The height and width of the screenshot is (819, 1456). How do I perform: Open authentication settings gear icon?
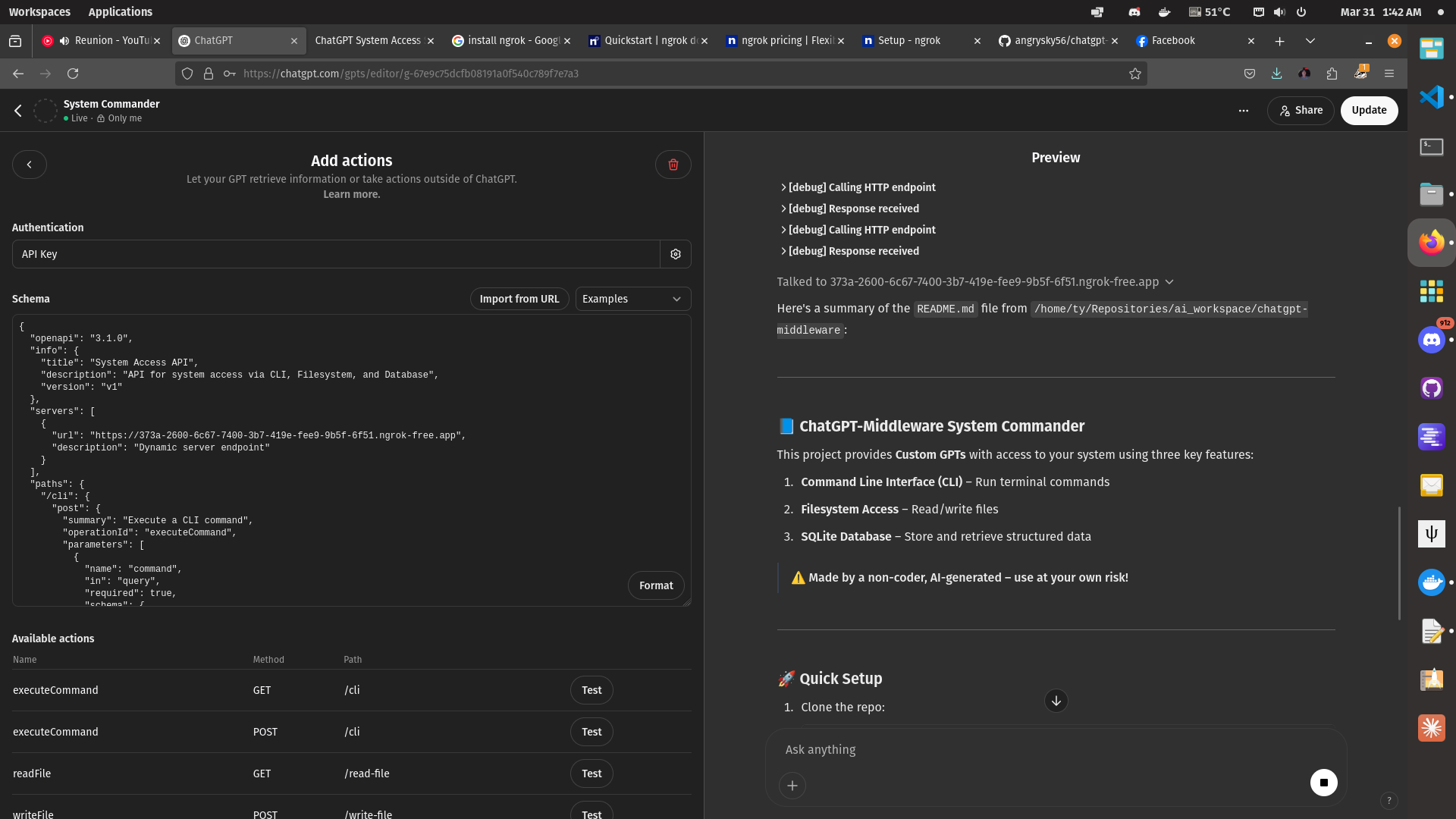(676, 254)
